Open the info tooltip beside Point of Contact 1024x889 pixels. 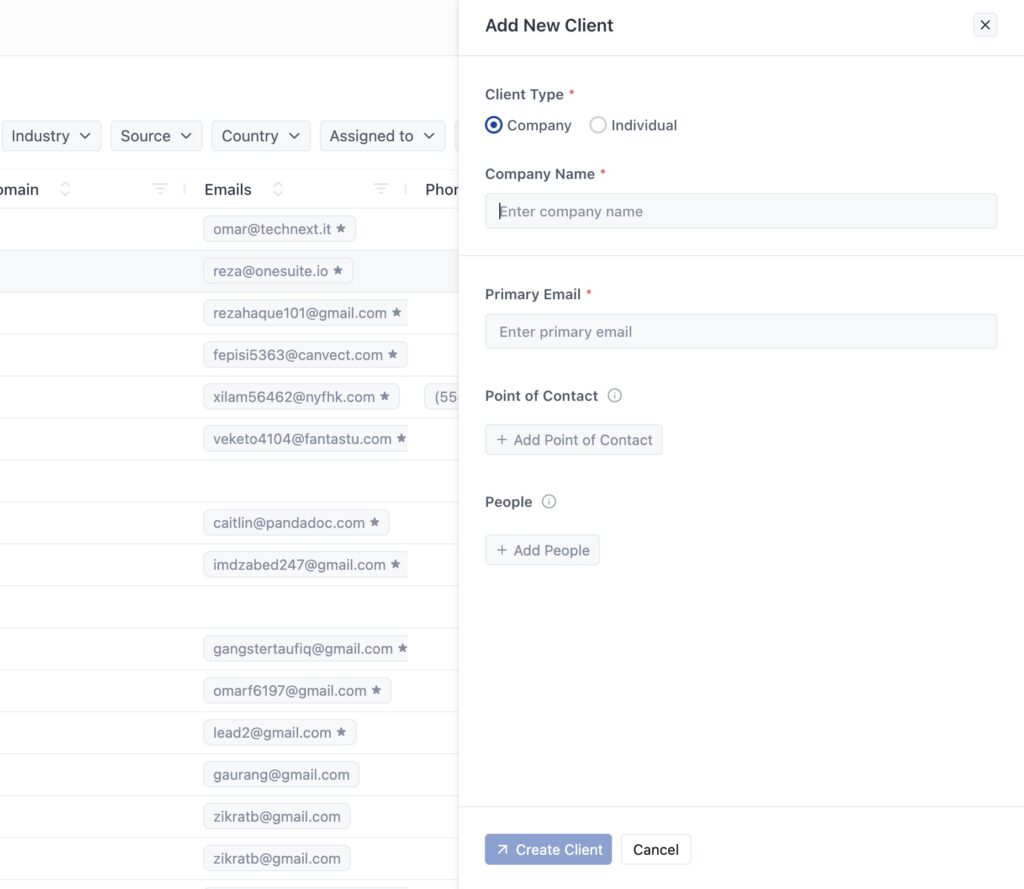[x=614, y=395]
